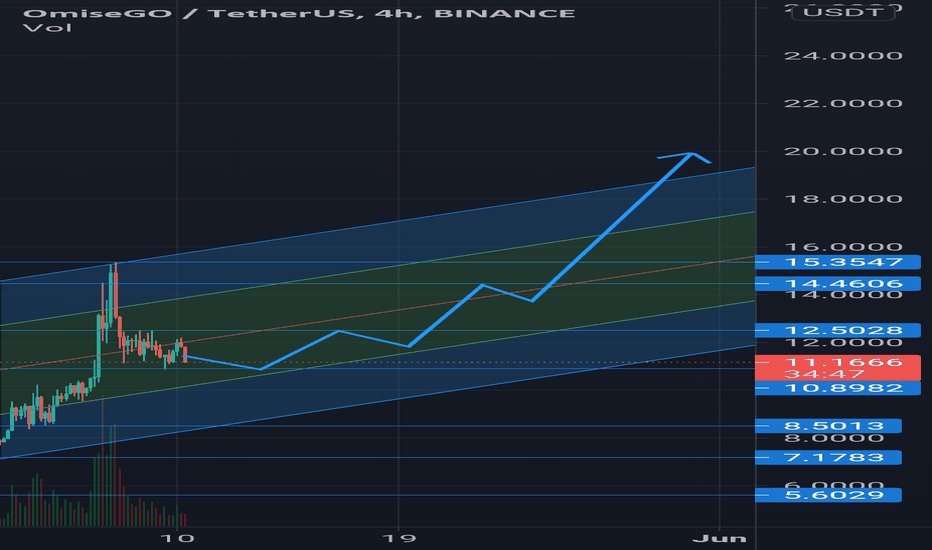Select the 7.1783 price level label
The width and height of the screenshot is (932, 550).
(828, 457)
